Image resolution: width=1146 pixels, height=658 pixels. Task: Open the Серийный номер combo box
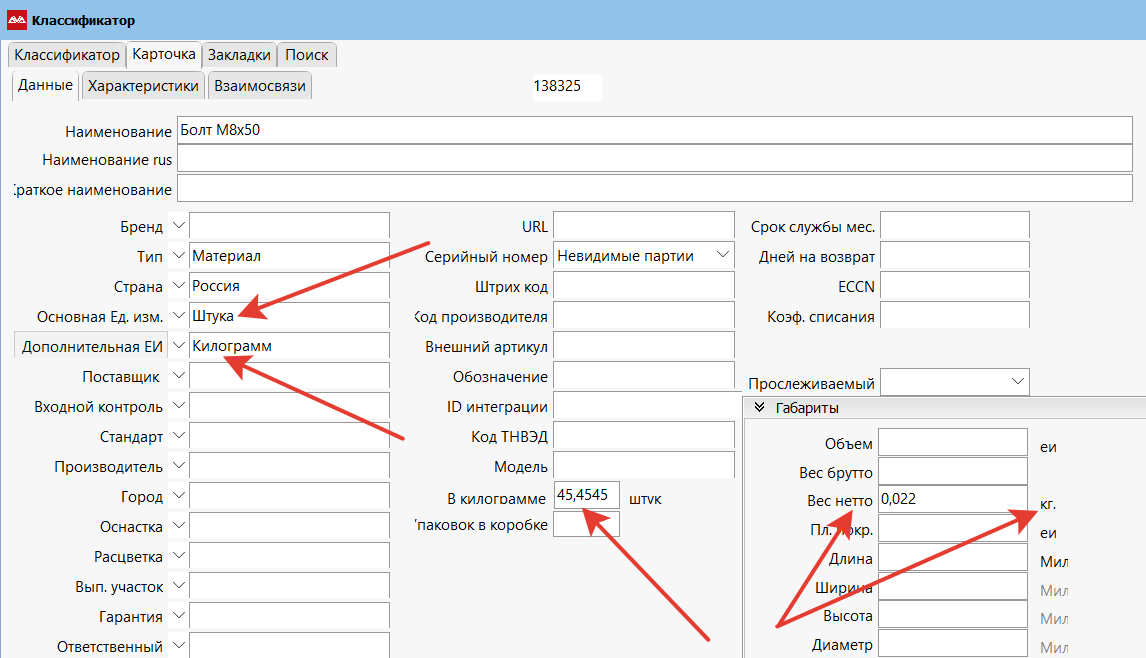click(723, 256)
